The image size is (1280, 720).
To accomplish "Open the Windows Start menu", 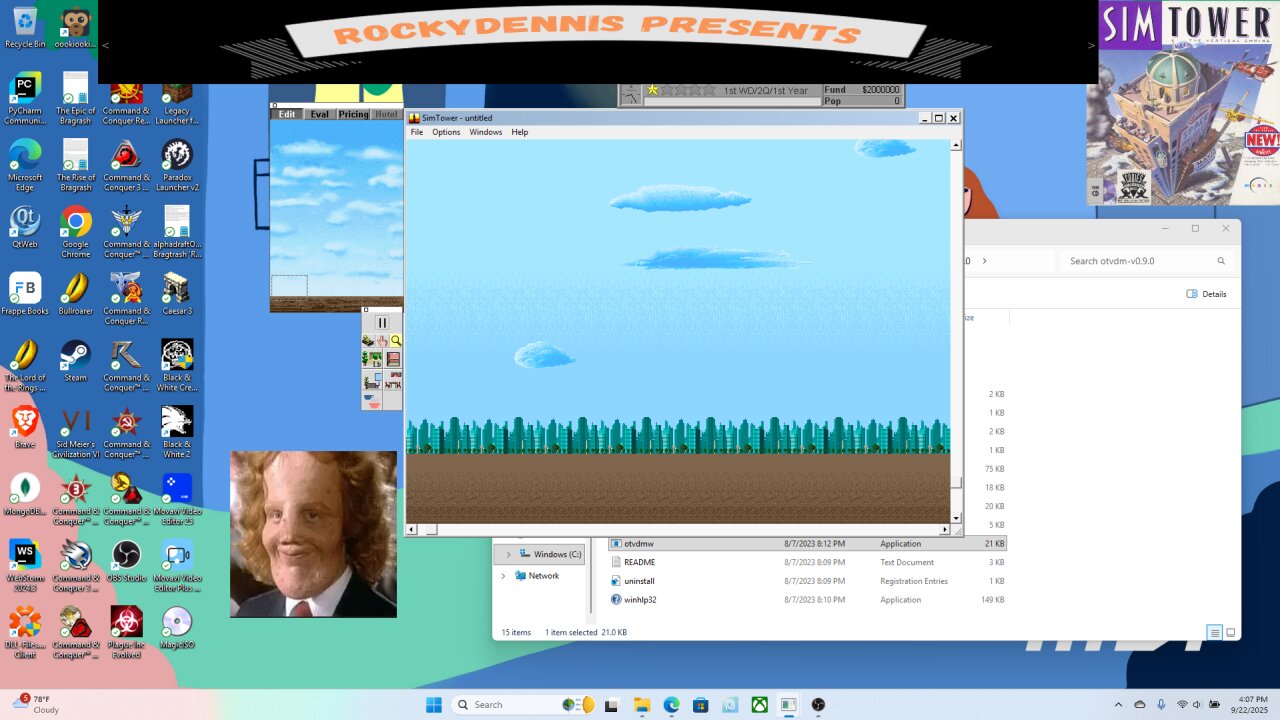I will click(x=433, y=705).
